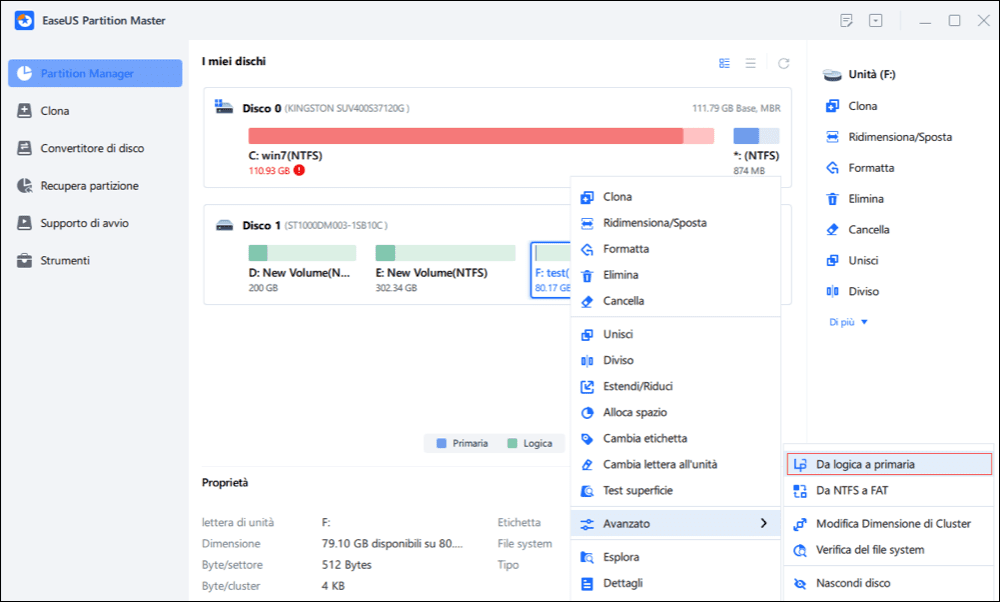Click Formatta in the right panel
This screenshot has height=602, width=1000.
point(871,168)
